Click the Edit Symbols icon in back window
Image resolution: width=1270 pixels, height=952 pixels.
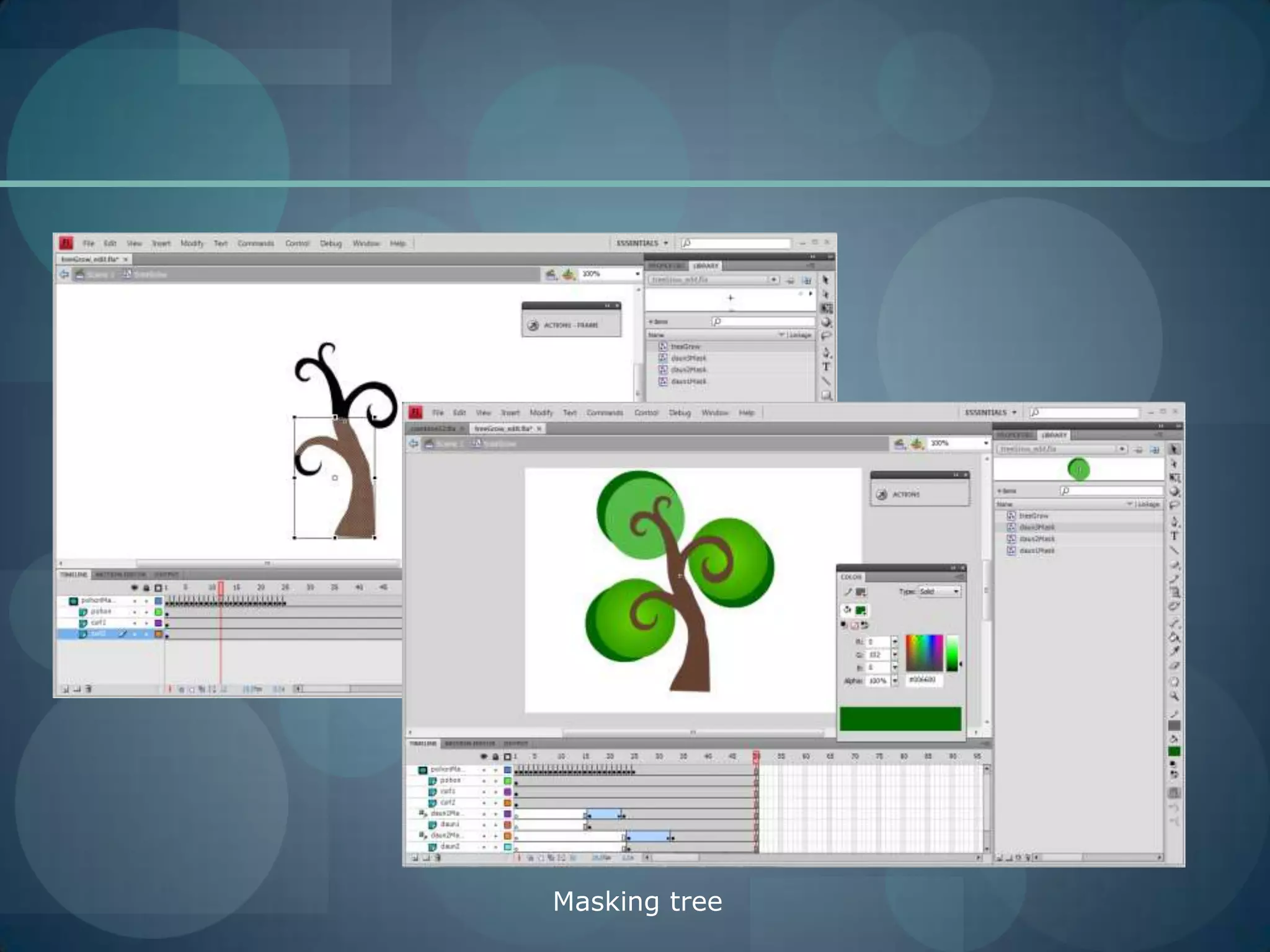(569, 274)
